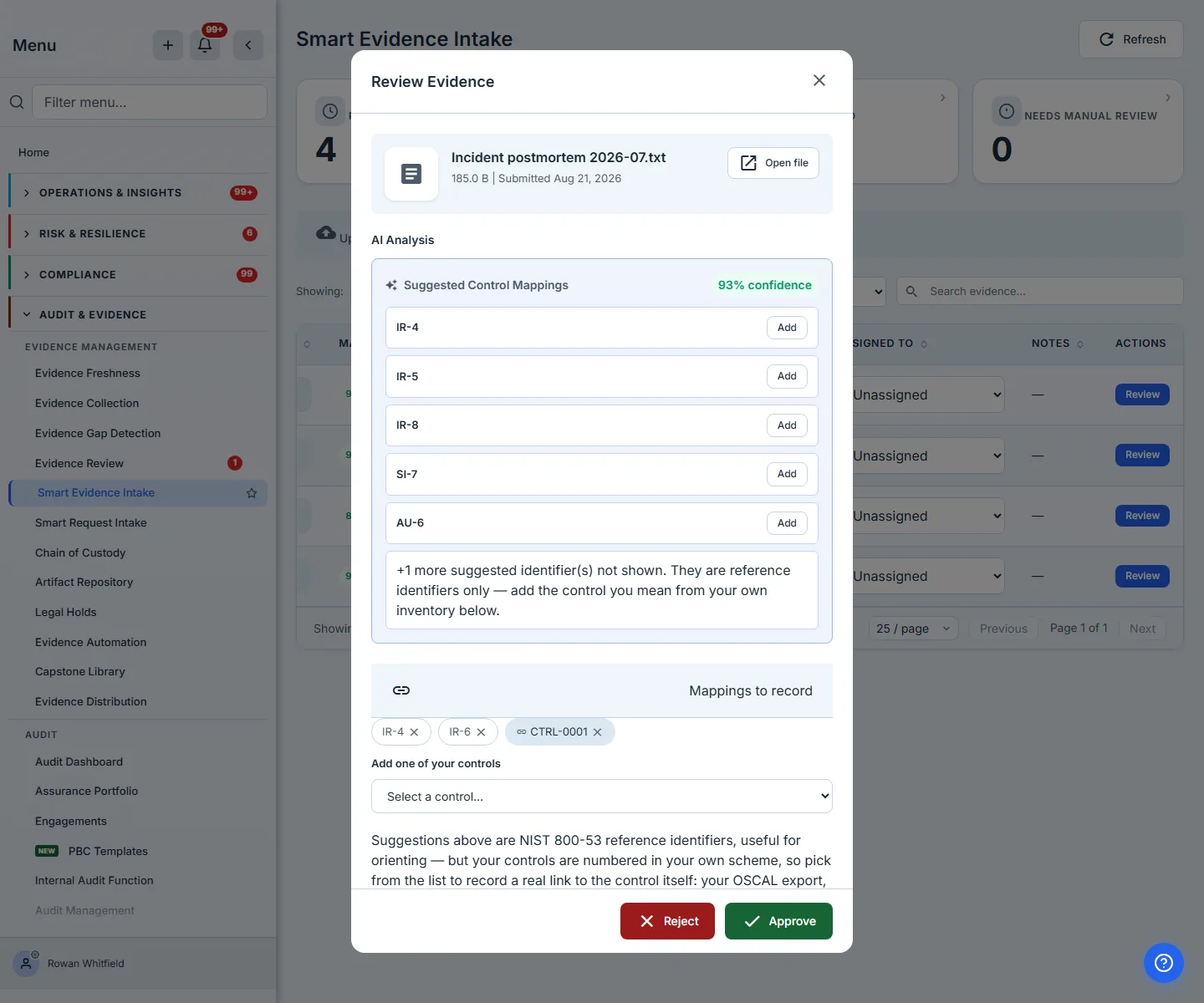The image size is (1204, 1003).
Task: Open the help button
Action: 1164,963
